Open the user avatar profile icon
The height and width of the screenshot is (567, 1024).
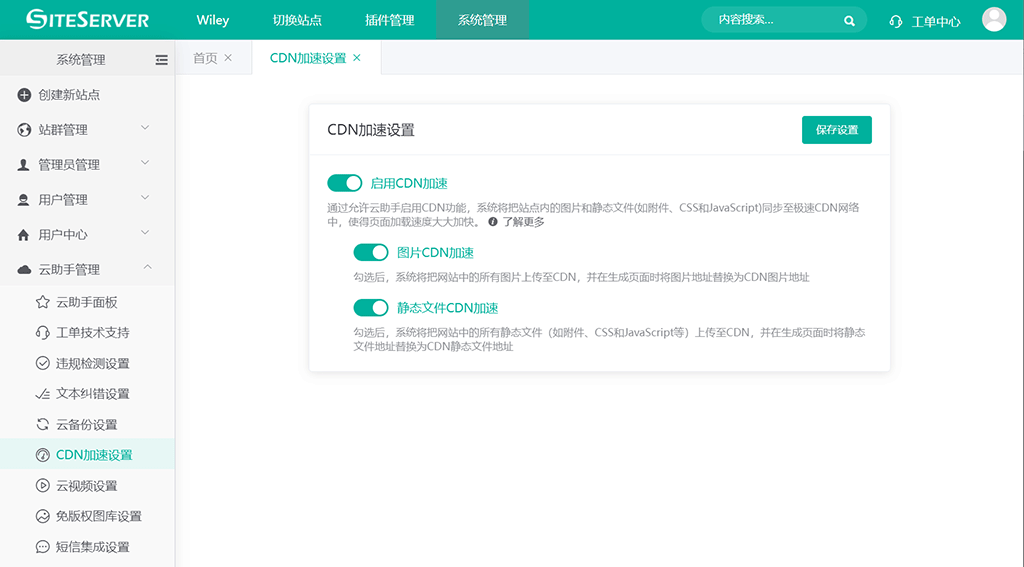[993, 20]
